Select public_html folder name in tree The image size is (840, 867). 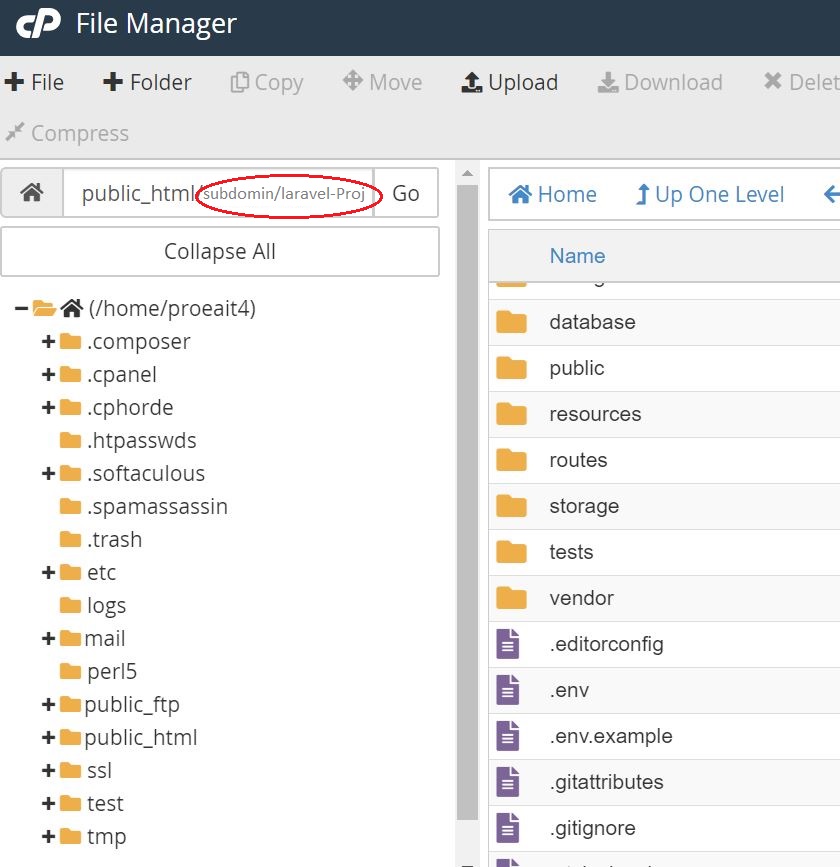point(140,738)
